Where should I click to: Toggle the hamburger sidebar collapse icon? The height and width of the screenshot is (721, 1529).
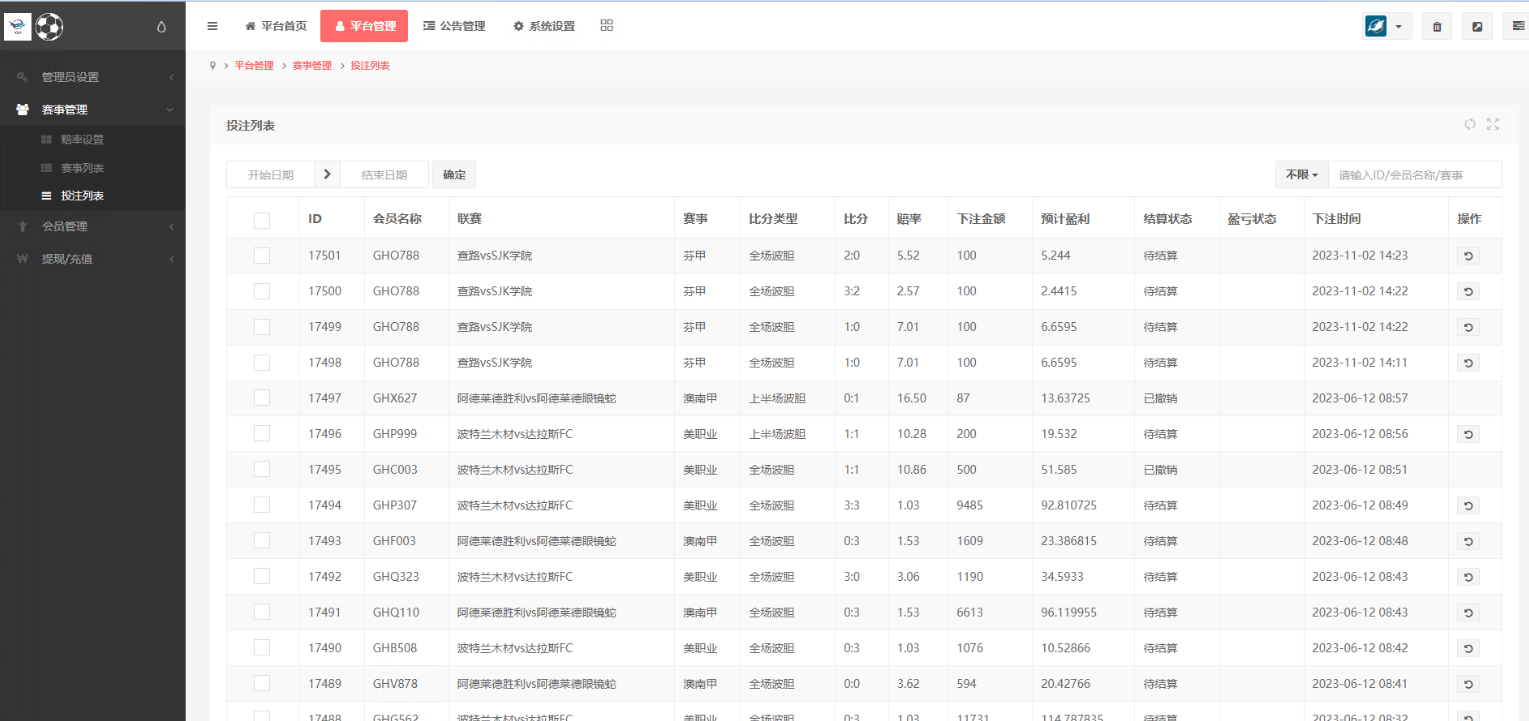[212, 26]
